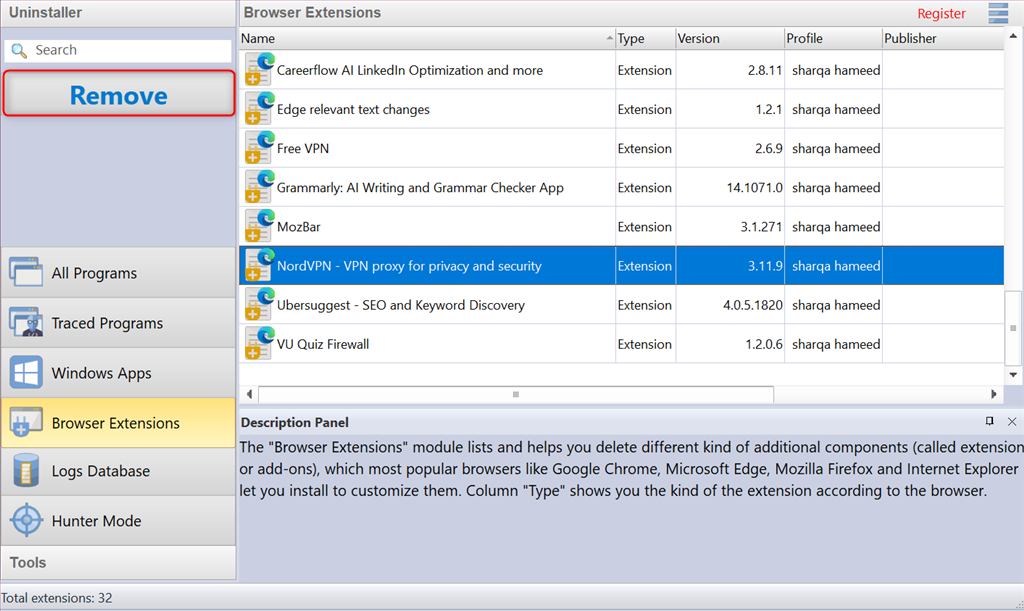Click the Description Panel title
Image resolution: width=1024 pixels, height=611 pixels.
pos(295,422)
